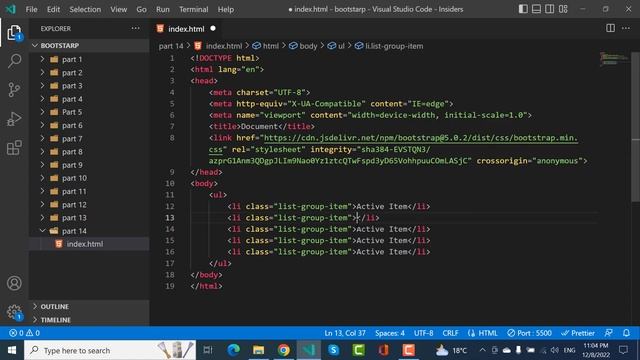Screen dimensions: 640x360
Task: Click the Spaces: 4 indentation setting
Action: tap(390, 333)
